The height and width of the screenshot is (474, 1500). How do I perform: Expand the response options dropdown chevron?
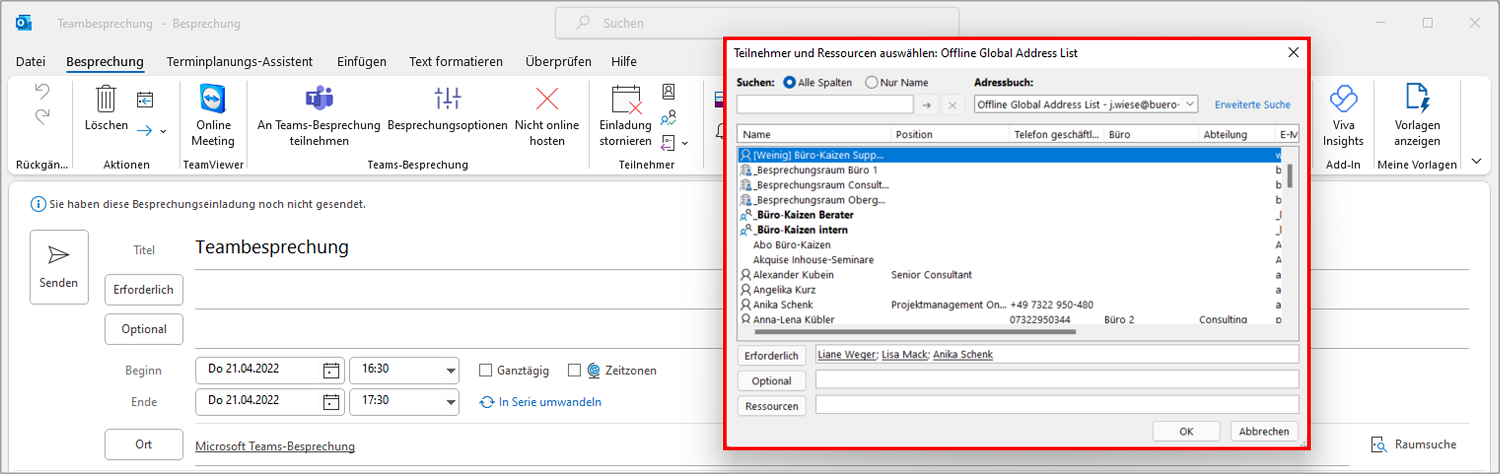pyautogui.click(x=685, y=143)
